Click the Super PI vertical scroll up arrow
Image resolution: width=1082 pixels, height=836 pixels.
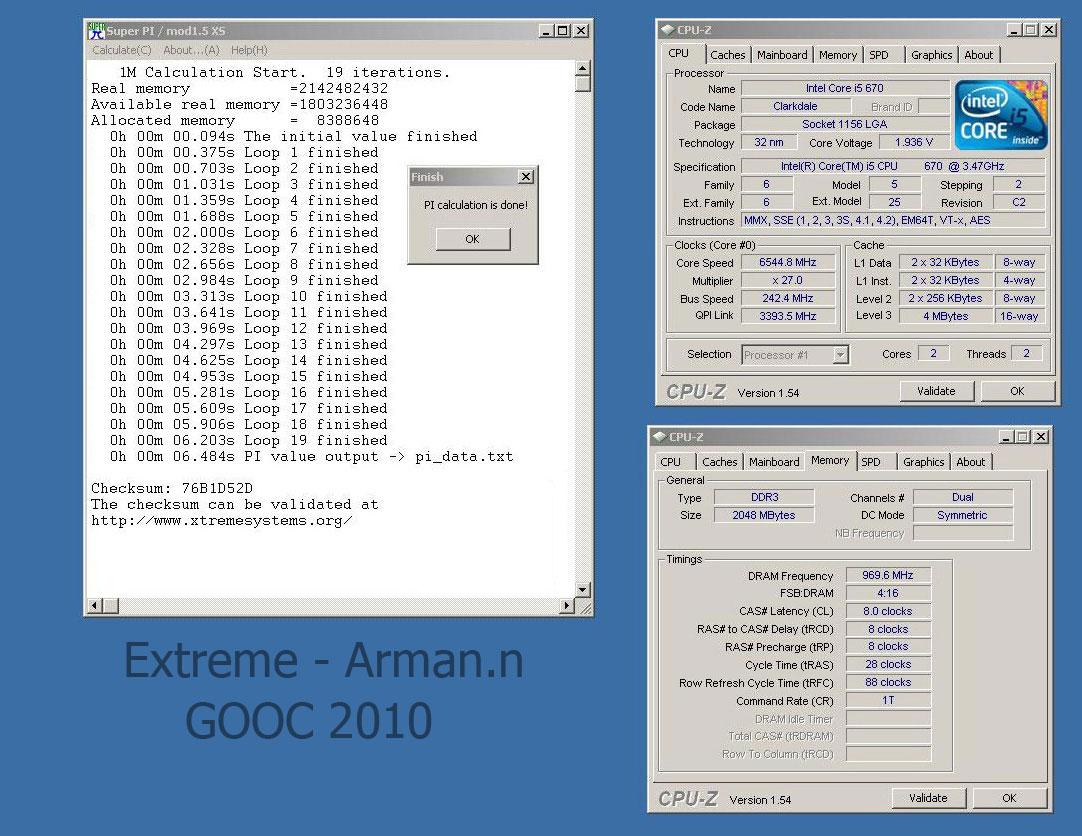582,68
